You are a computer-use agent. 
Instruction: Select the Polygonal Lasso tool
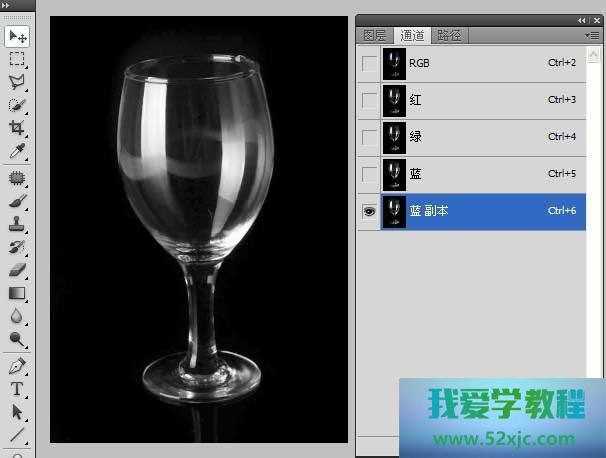[x=17, y=83]
